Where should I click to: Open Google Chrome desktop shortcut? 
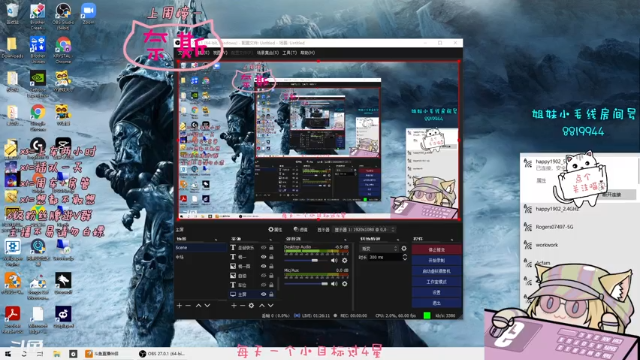click(38, 117)
